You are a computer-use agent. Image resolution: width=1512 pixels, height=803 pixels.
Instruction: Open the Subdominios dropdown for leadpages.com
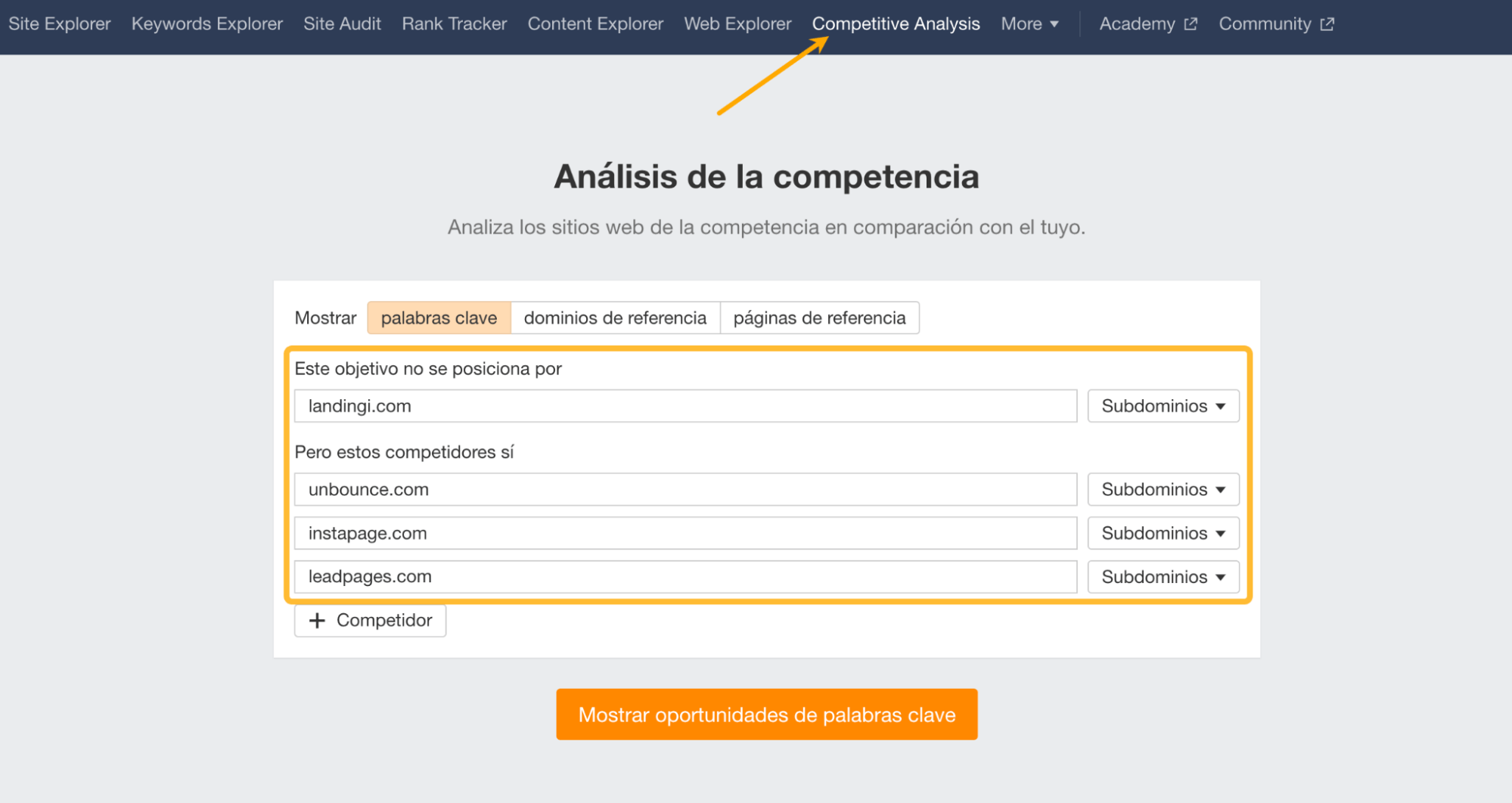pyautogui.click(x=1162, y=577)
